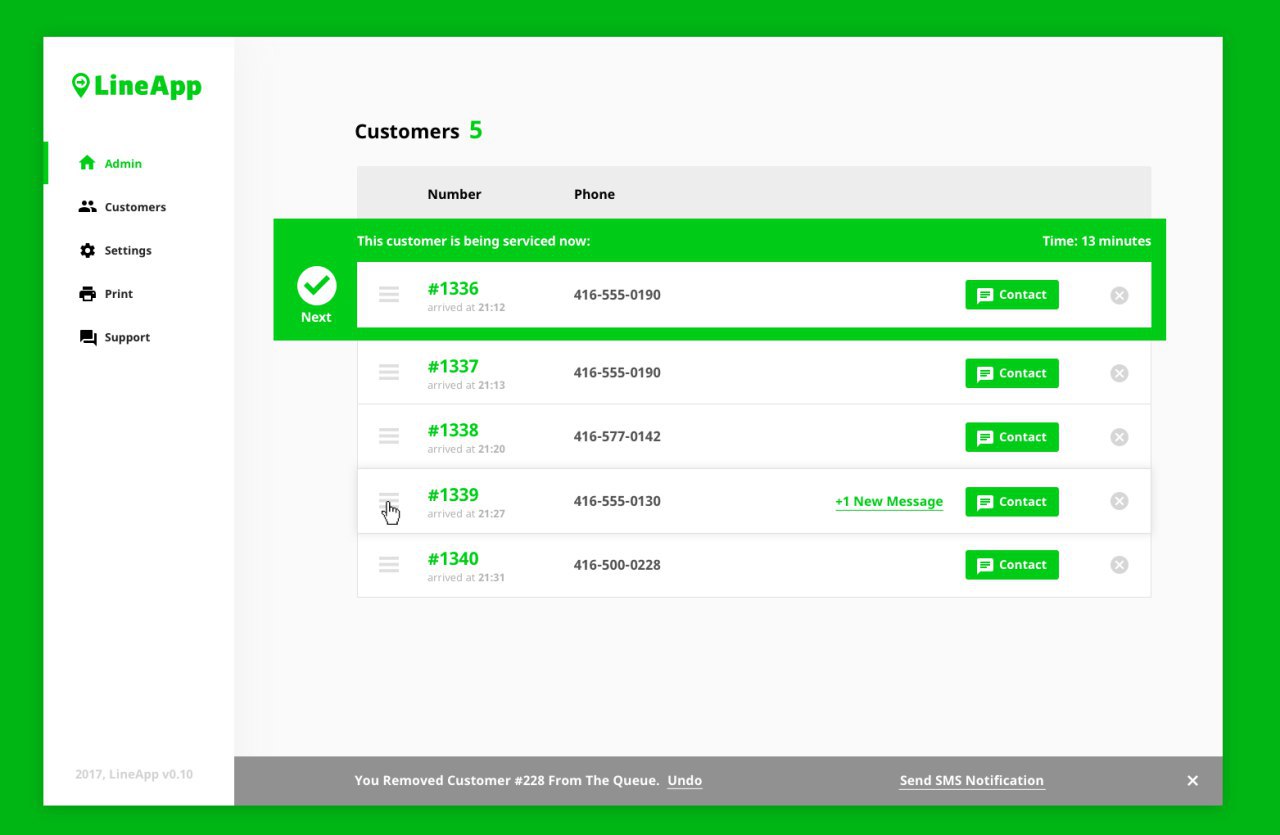Click Send SMS Notification link

click(972, 781)
